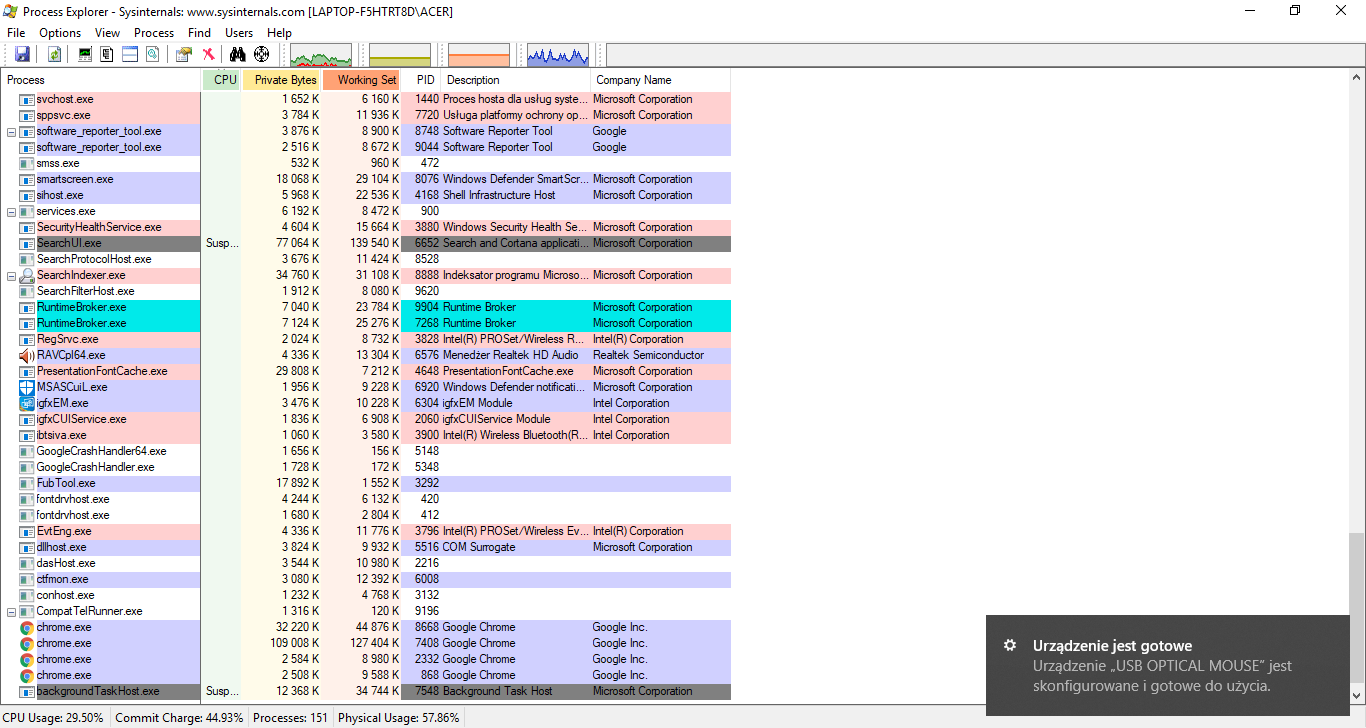The width and height of the screenshot is (1366, 728).
Task: Toggle Show Process Tree toolbar icon
Action: (107, 54)
